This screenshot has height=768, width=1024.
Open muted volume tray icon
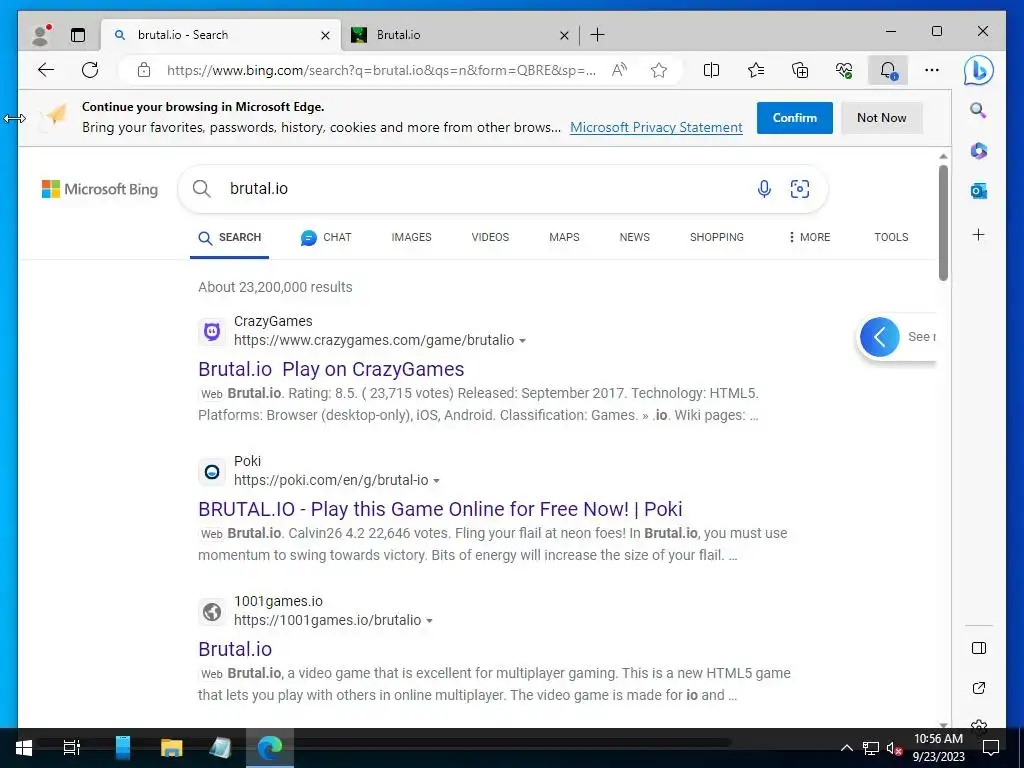(894, 748)
